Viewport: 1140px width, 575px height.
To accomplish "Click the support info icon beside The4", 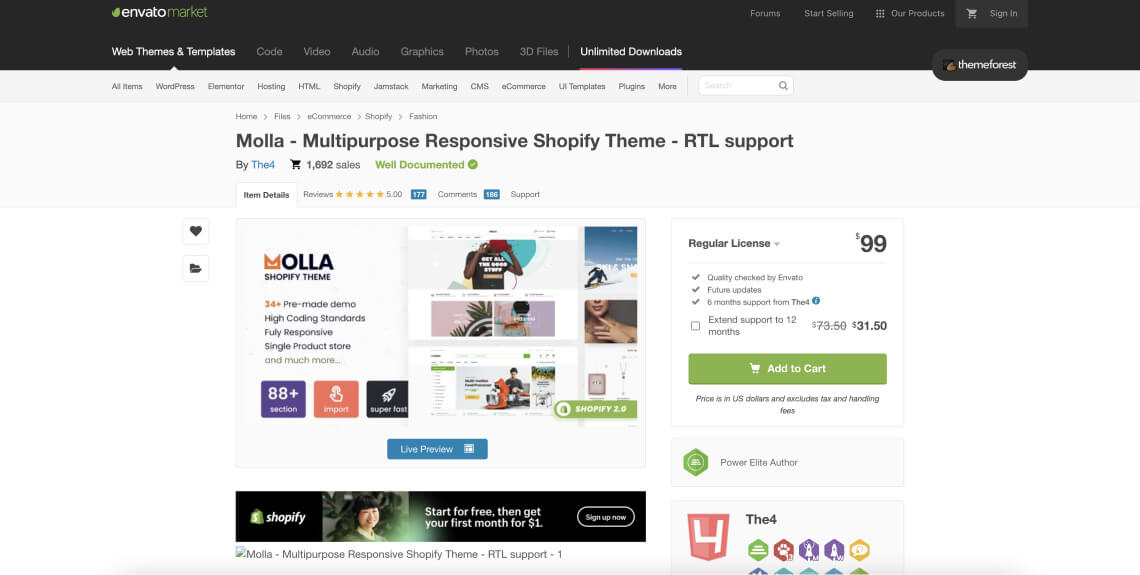I will 816,301.
